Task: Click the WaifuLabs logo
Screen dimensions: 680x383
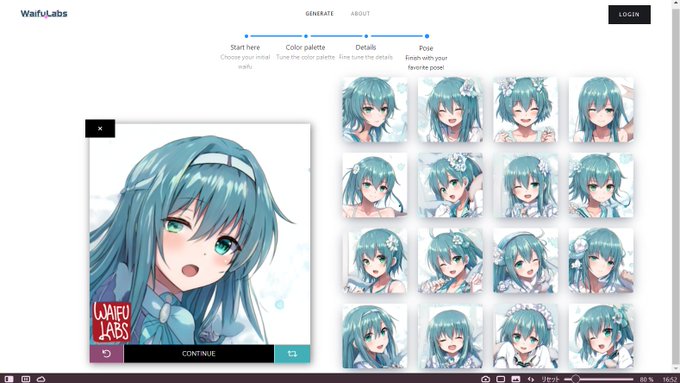Action: pyautogui.click(x=44, y=13)
